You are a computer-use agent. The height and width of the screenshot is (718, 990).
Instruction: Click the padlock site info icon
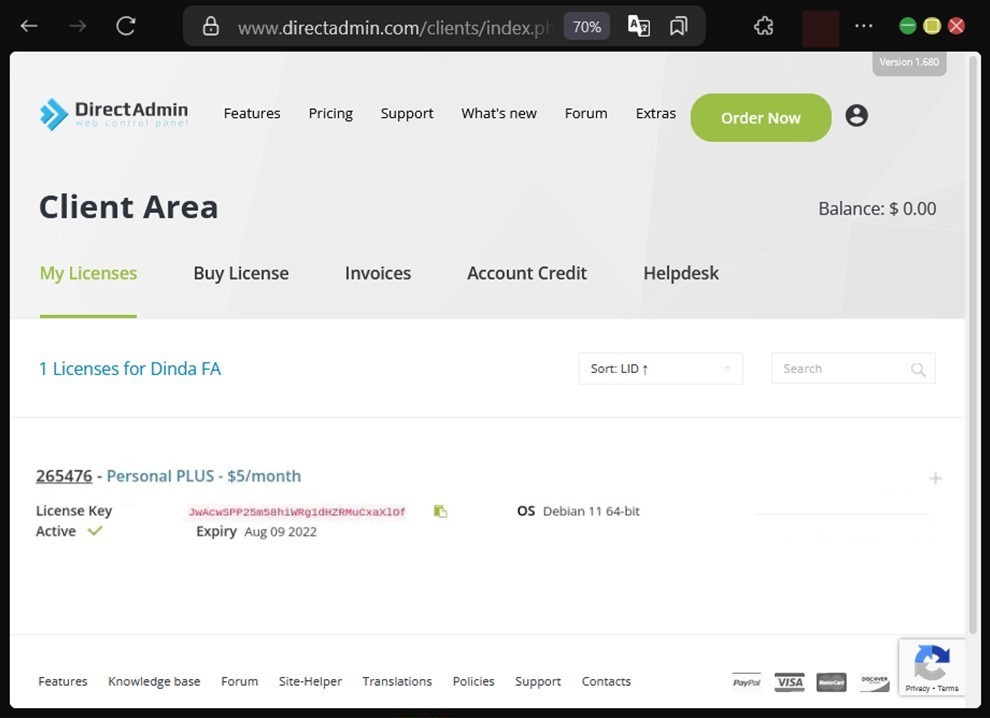click(x=211, y=27)
